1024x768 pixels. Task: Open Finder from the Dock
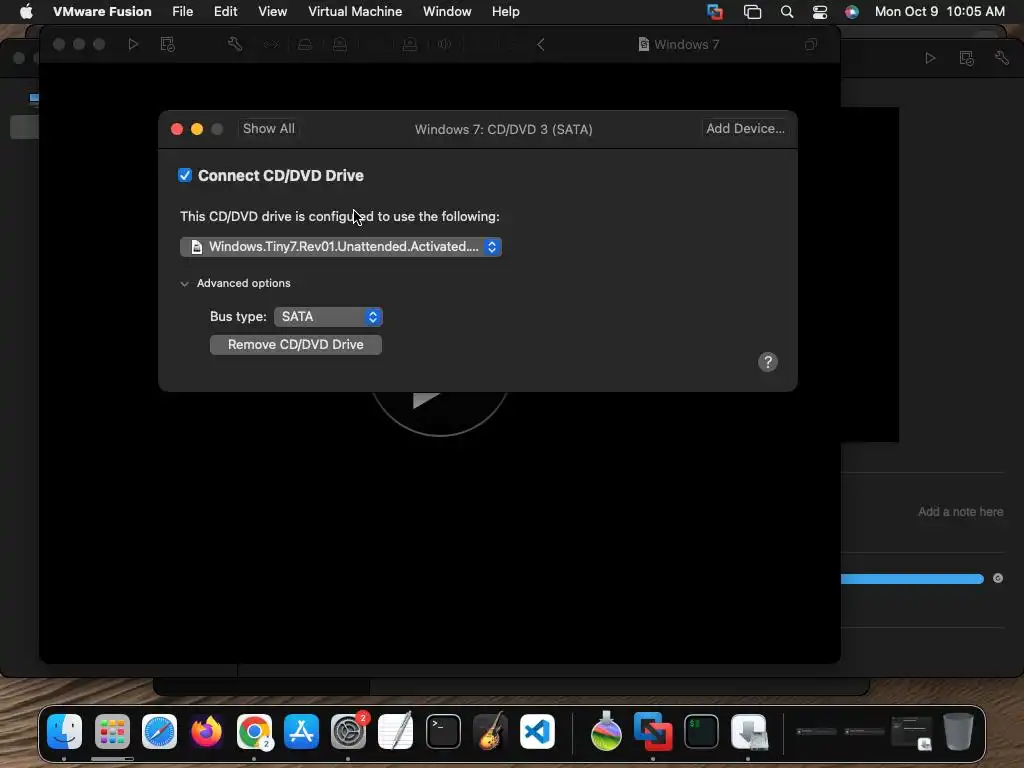[65, 731]
